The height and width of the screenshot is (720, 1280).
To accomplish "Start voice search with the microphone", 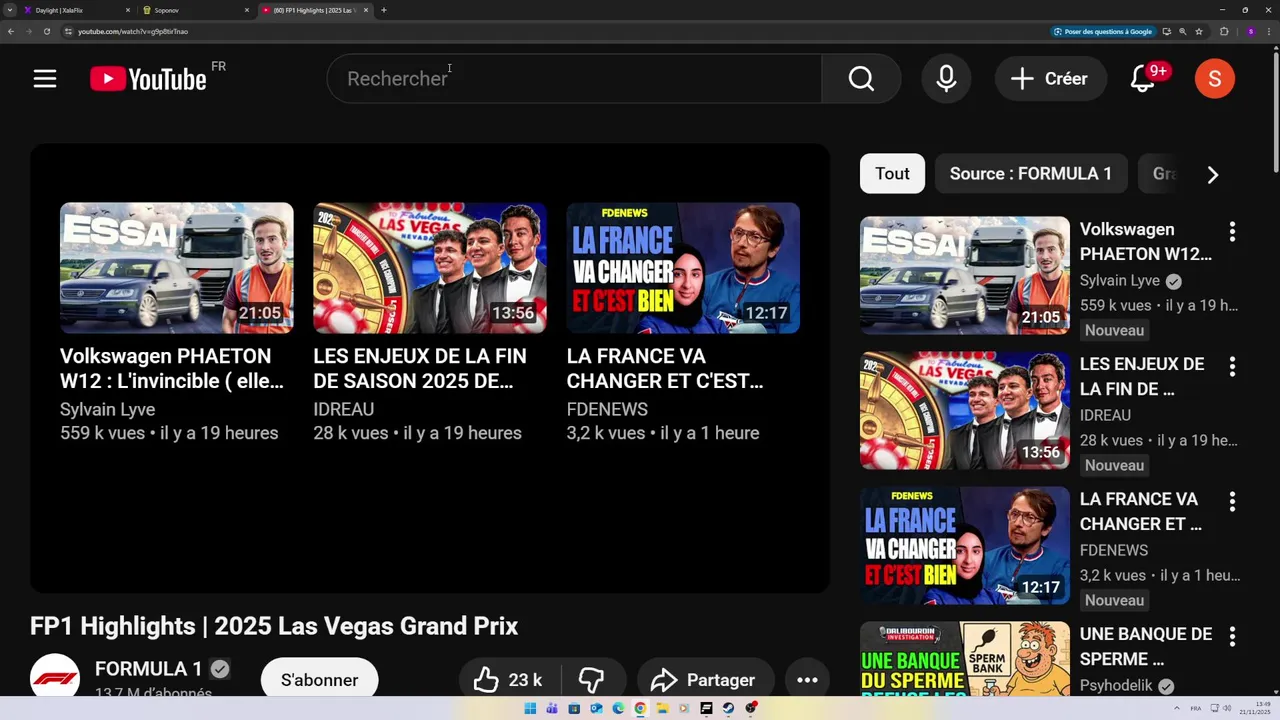I will pos(946,79).
